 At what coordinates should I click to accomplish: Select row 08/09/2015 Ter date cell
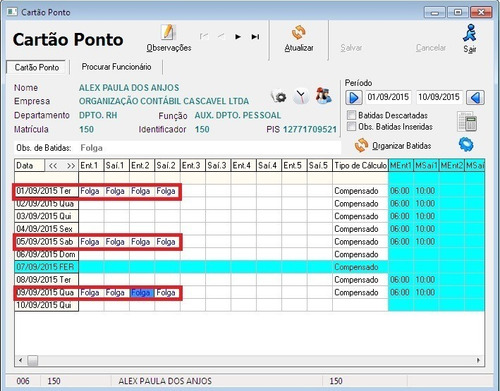pyautogui.click(x=46, y=280)
